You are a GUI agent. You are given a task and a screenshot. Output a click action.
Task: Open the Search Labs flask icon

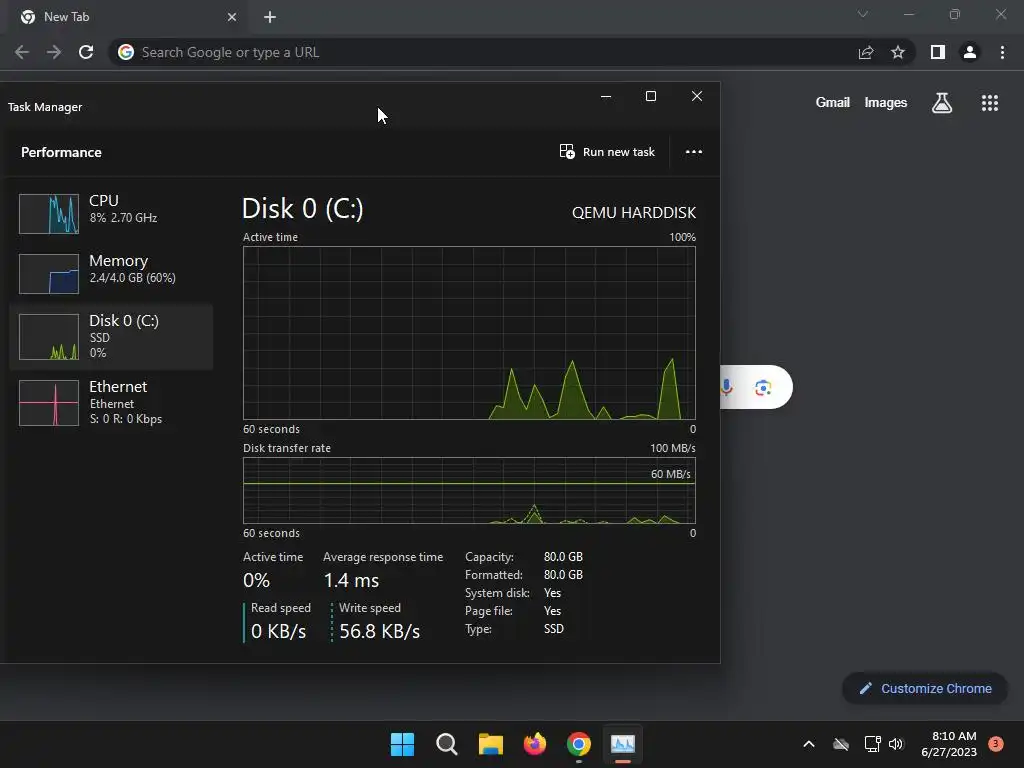pyautogui.click(x=942, y=103)
